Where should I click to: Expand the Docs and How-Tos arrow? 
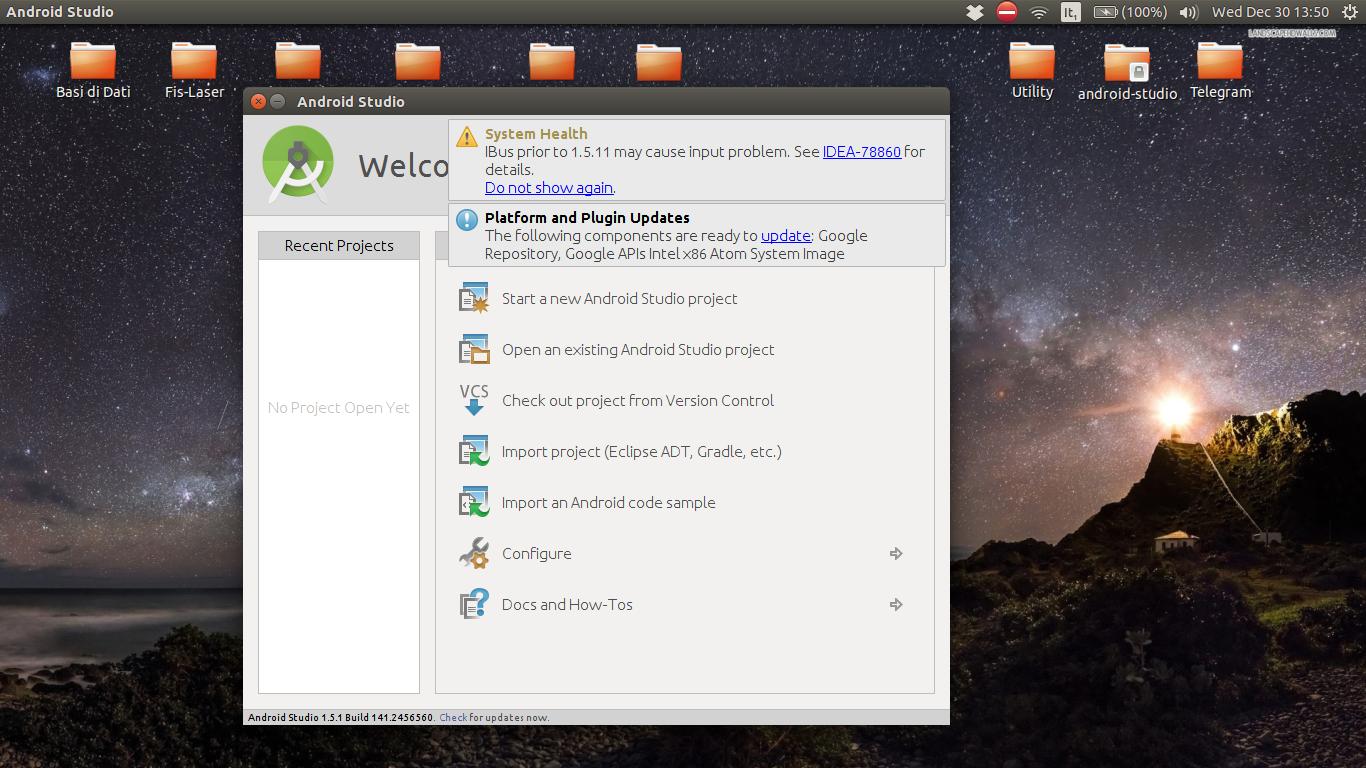click(x=896, y=604)
